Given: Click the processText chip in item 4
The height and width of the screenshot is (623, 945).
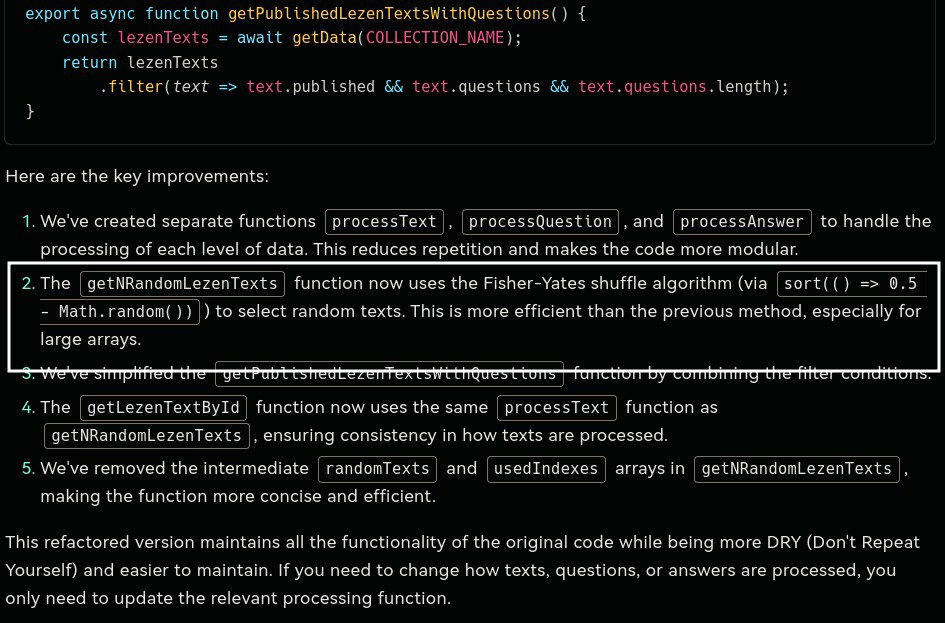Looking at the screenshot, I should [557, 407].
